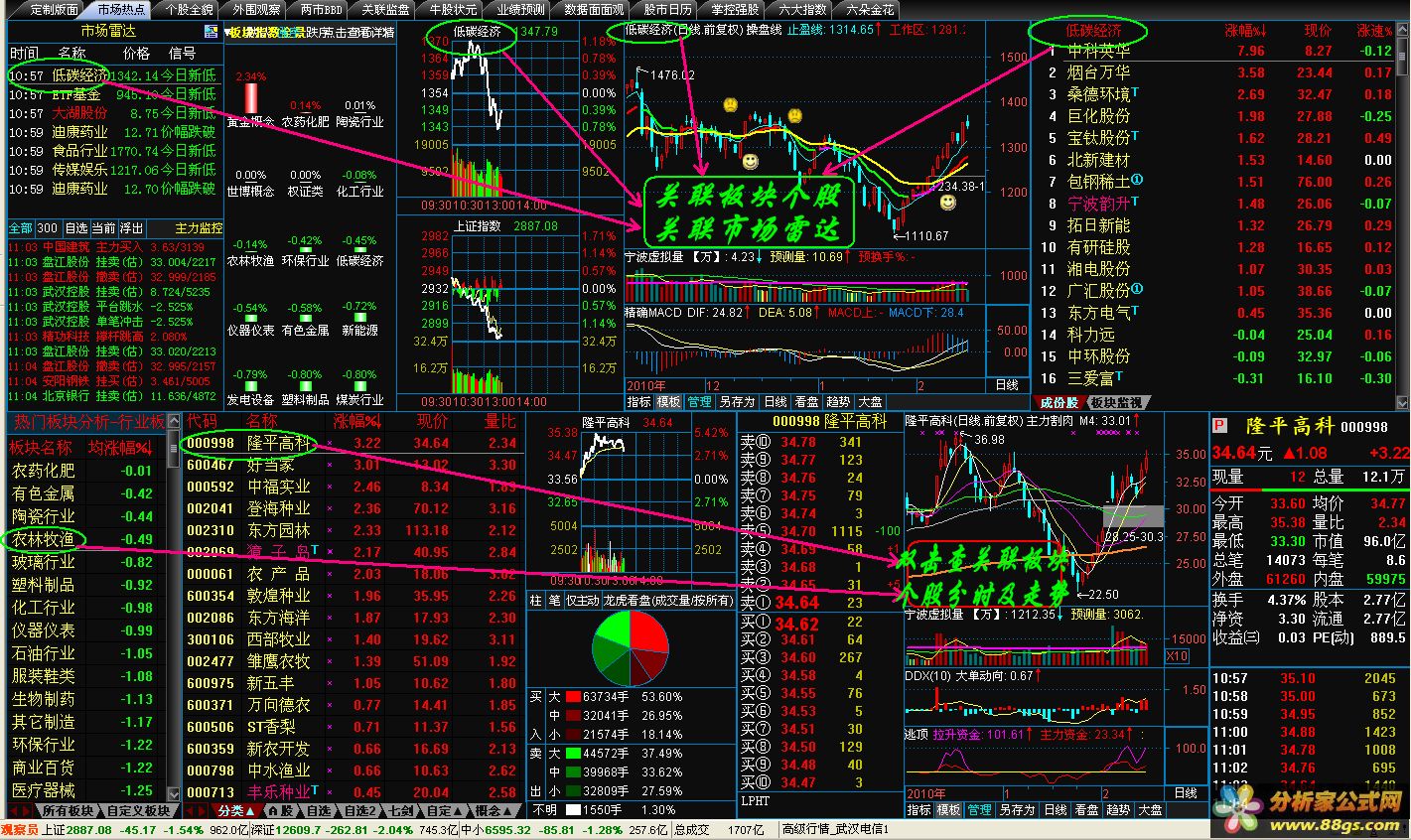The image size is (1411, 840).
Task: Select the 全部 radar filter
Action: click(x=20, y=228)
